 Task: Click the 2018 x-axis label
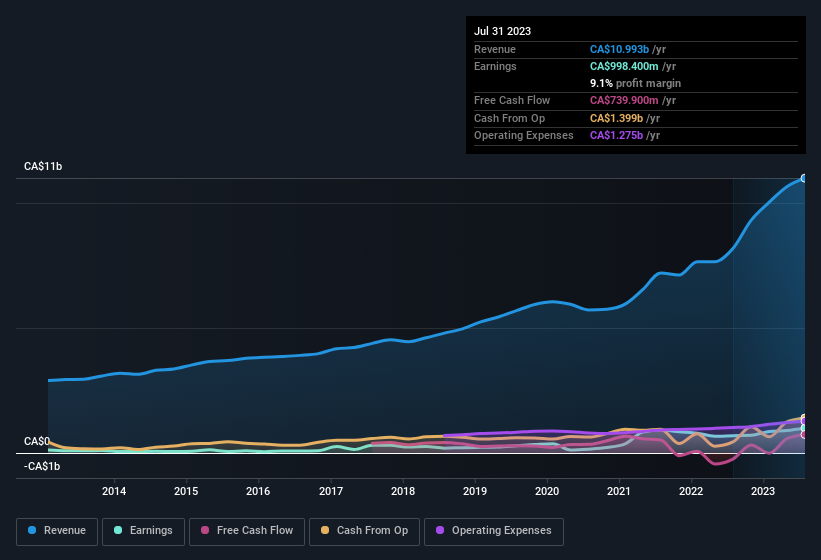coord(403,491)
